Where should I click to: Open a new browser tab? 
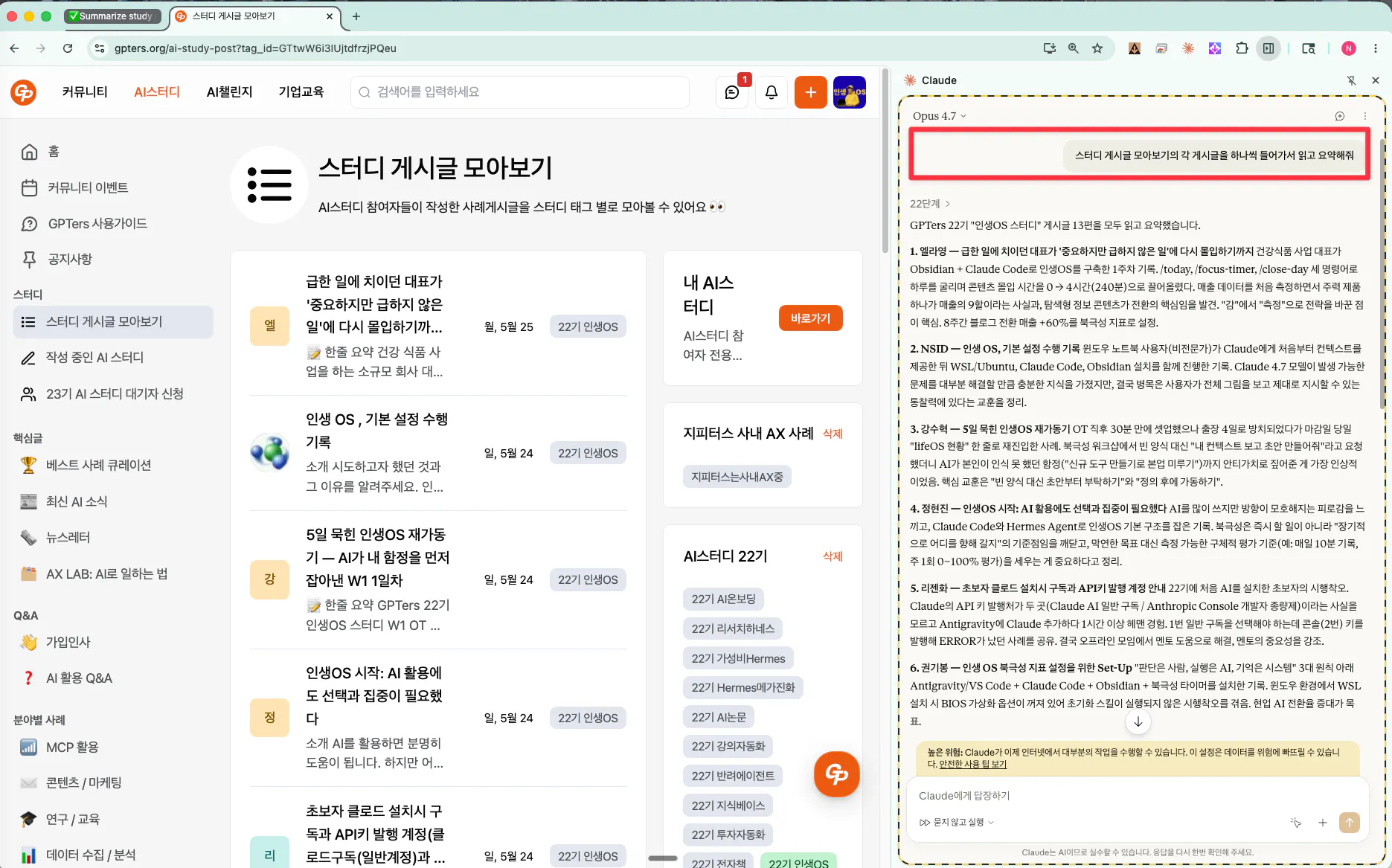coord(356,16)
